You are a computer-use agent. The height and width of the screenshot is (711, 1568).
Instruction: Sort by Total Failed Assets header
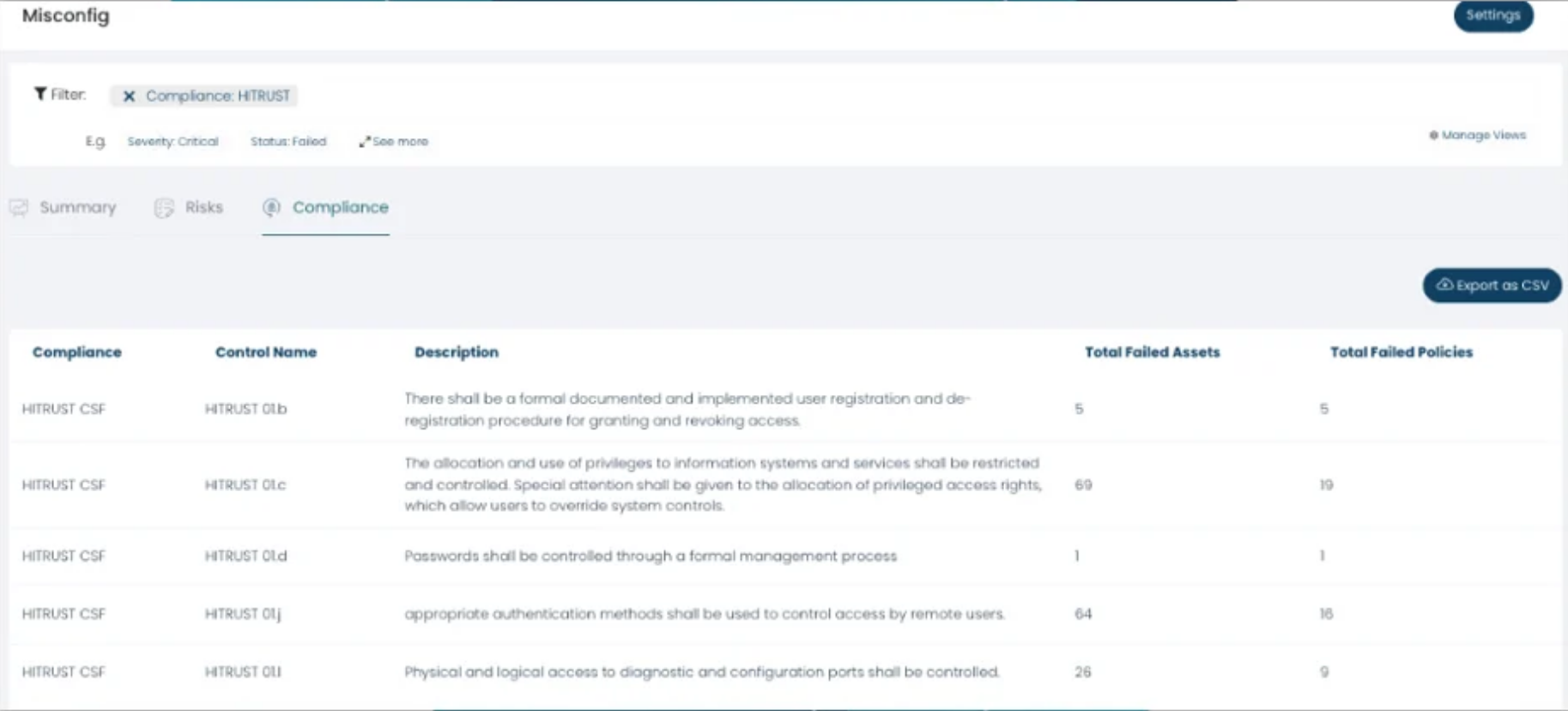(1152, 352)
